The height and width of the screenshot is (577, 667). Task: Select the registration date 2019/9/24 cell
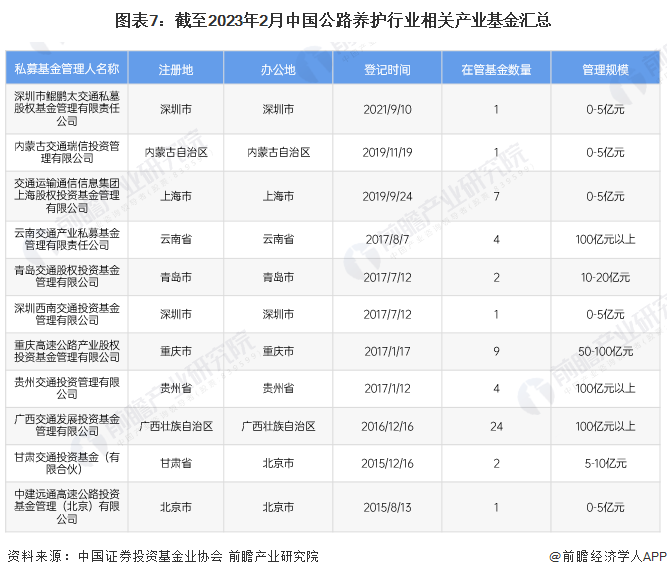click(x=387, y=197)
